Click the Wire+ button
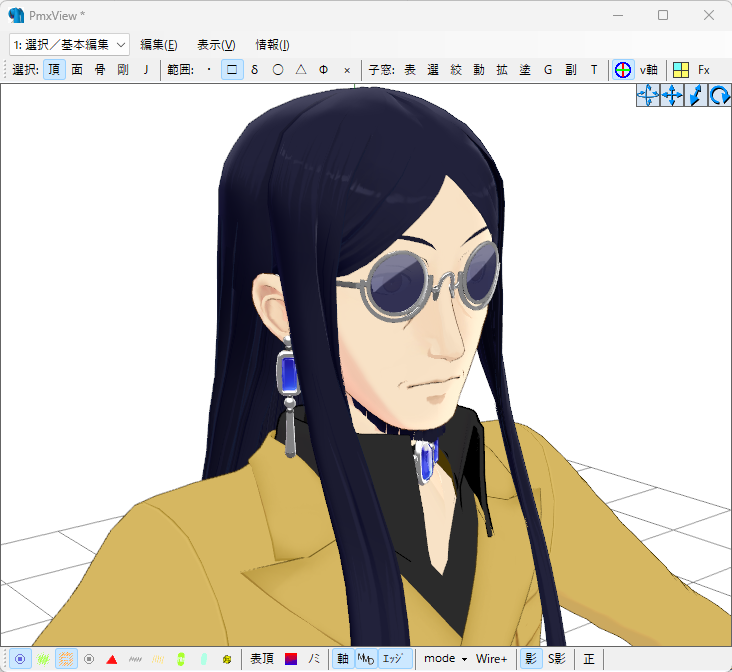Image resolution: width=732 pixels, height=672 pixels. (x=491, y=659)
